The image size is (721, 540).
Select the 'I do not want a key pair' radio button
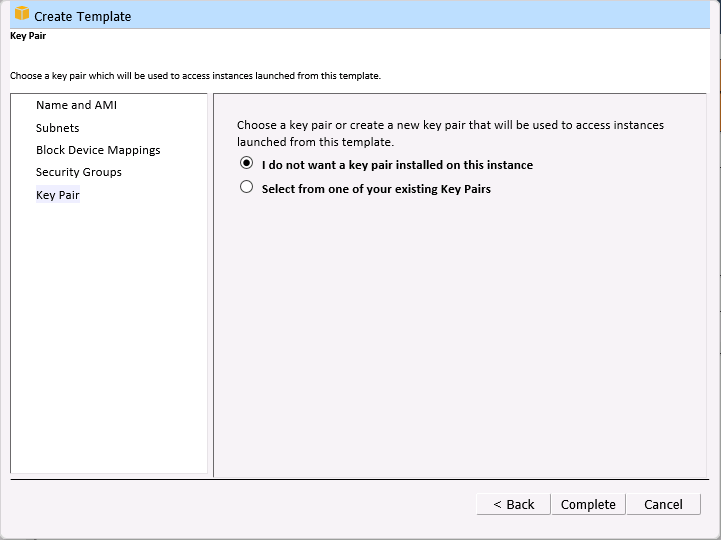coord(247,164)
